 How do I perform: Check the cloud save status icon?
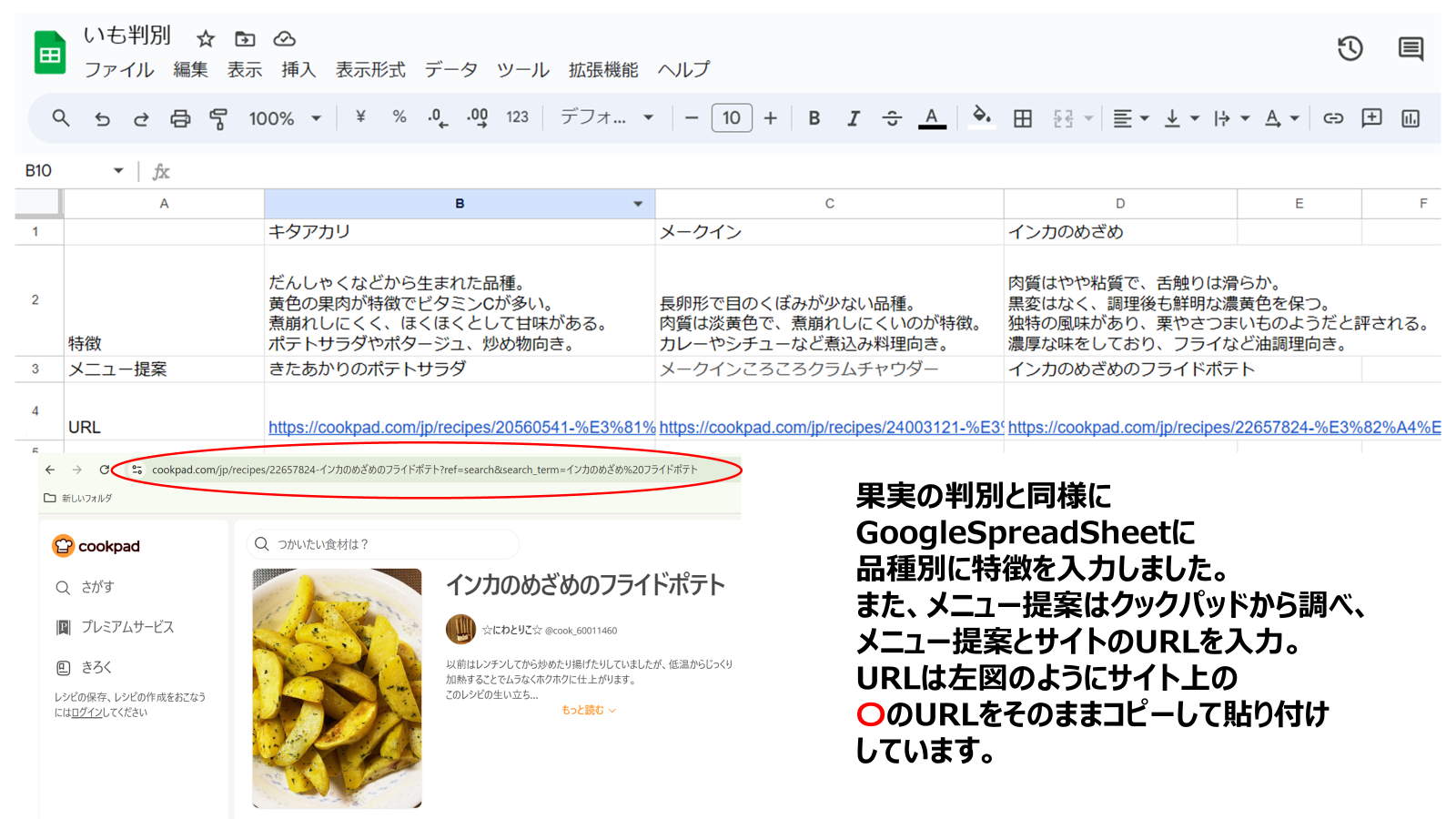285,38
